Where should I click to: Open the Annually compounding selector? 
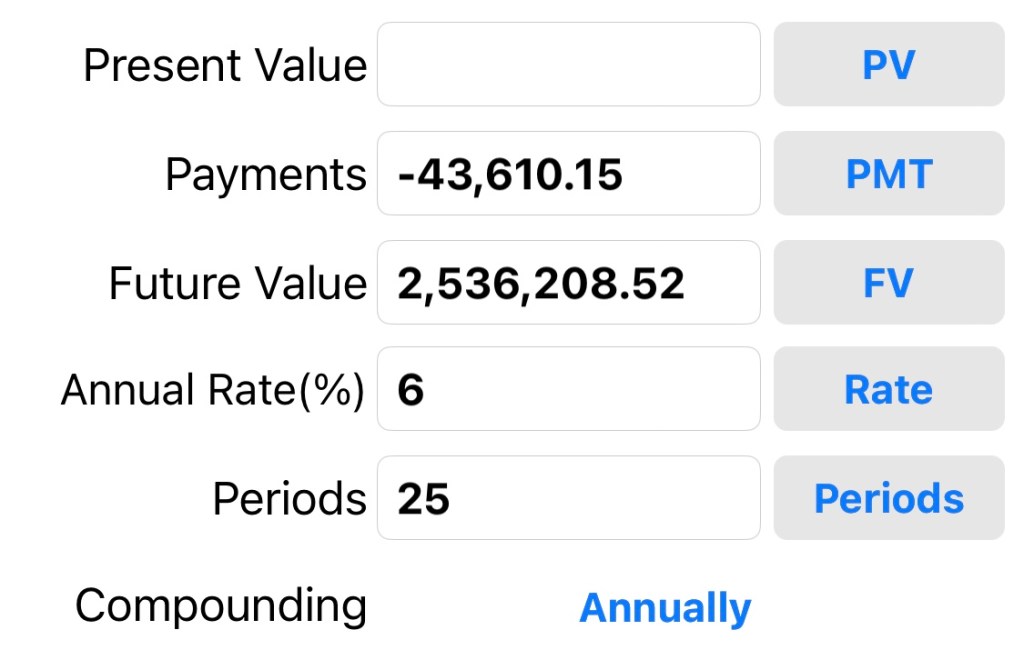pyautogui.click(x=665, y=607)
